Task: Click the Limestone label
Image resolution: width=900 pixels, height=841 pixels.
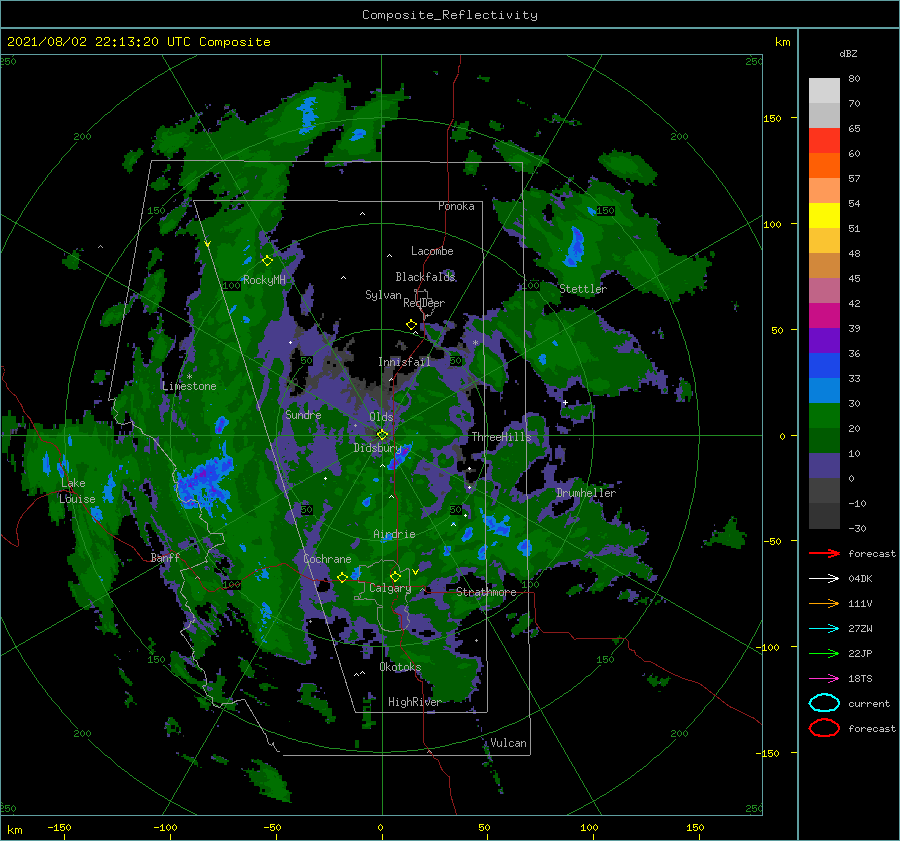Action: (x=189, y=386)
